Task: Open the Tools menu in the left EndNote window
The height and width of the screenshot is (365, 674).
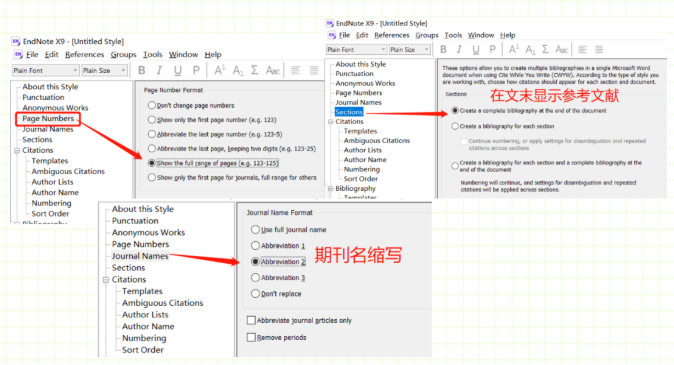Action: pos(153,55)
